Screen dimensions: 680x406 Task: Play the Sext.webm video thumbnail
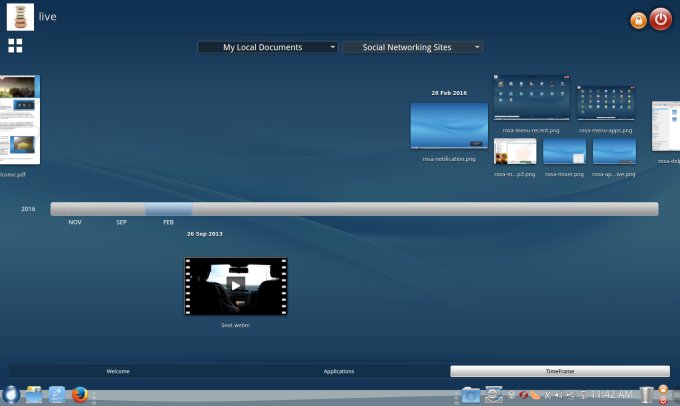(x=235, y=285)
